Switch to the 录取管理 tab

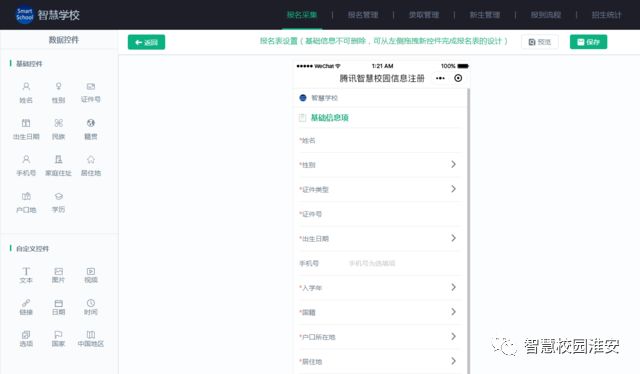click(x=424, y=15)
